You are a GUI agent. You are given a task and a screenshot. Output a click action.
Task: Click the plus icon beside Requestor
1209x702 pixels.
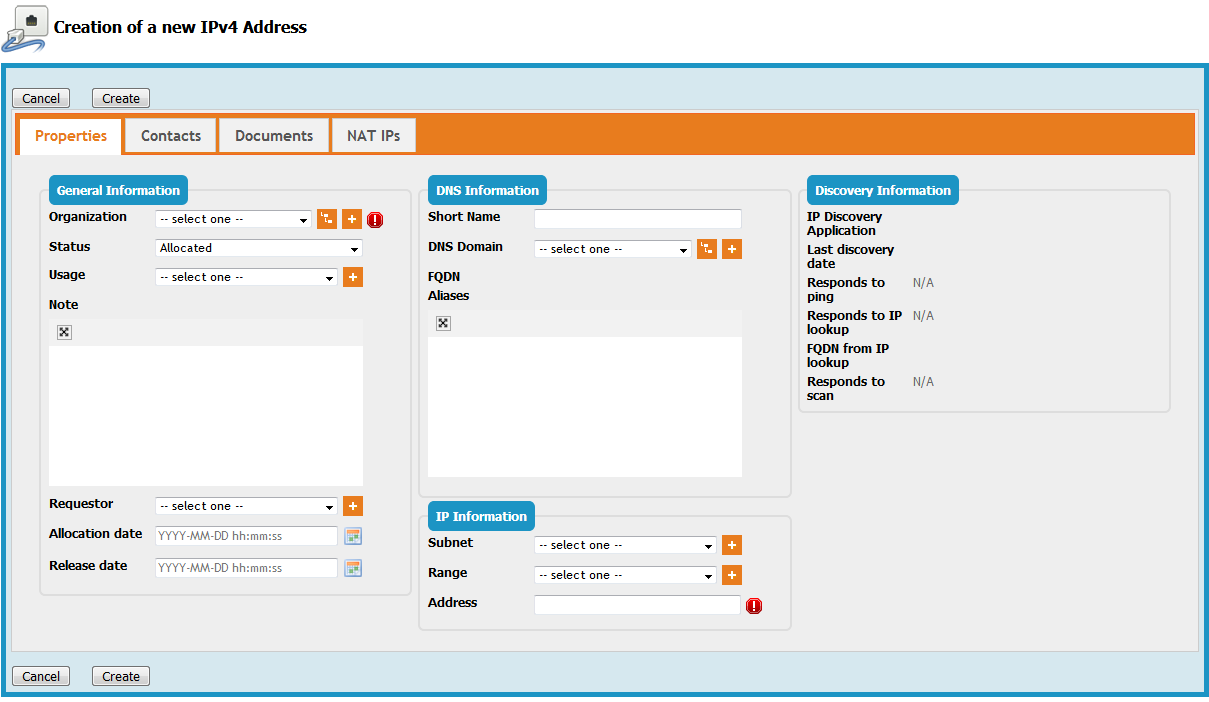click(x=352, y=506)
